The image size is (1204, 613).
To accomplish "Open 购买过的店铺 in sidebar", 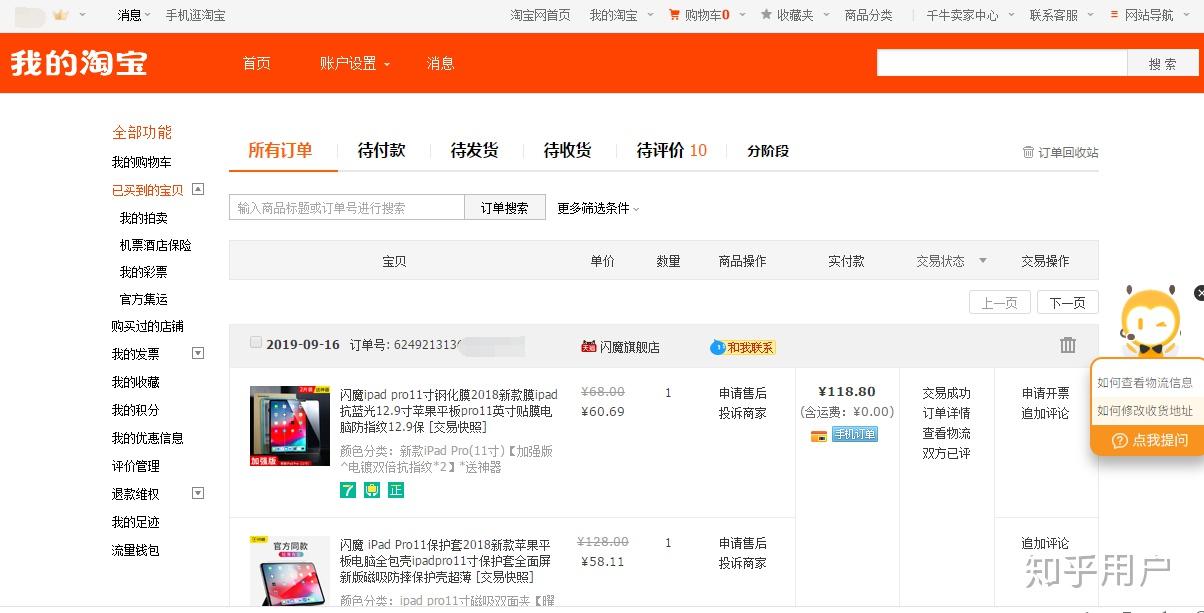I will (147, 326).
